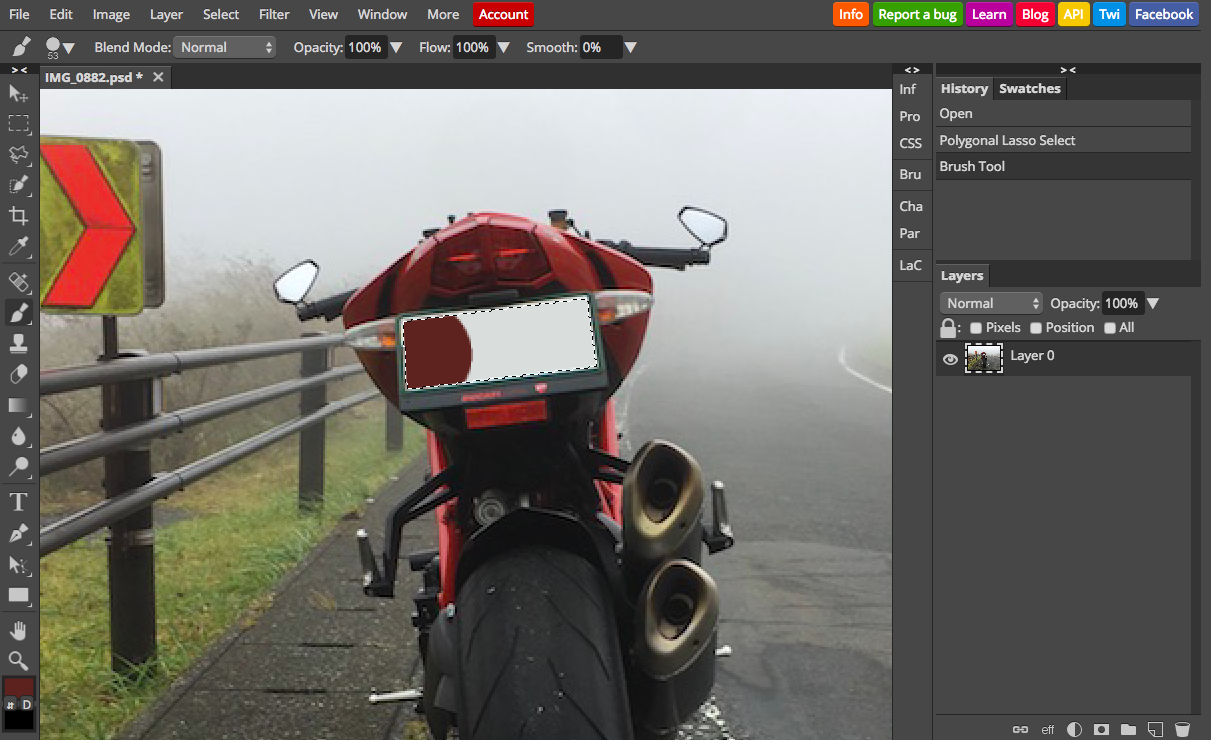Choose the Clone Stamp tool
The height and width of the screenshot is (740, 1211).
coord(18,343)
